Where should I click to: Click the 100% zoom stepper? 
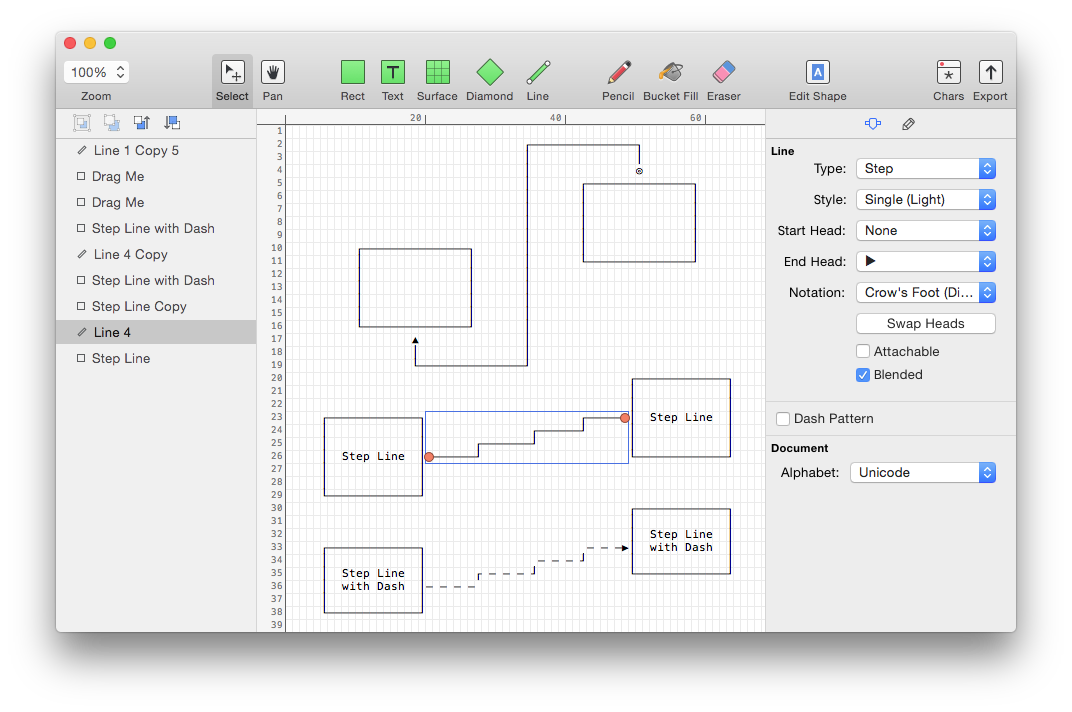click(121, 72)
